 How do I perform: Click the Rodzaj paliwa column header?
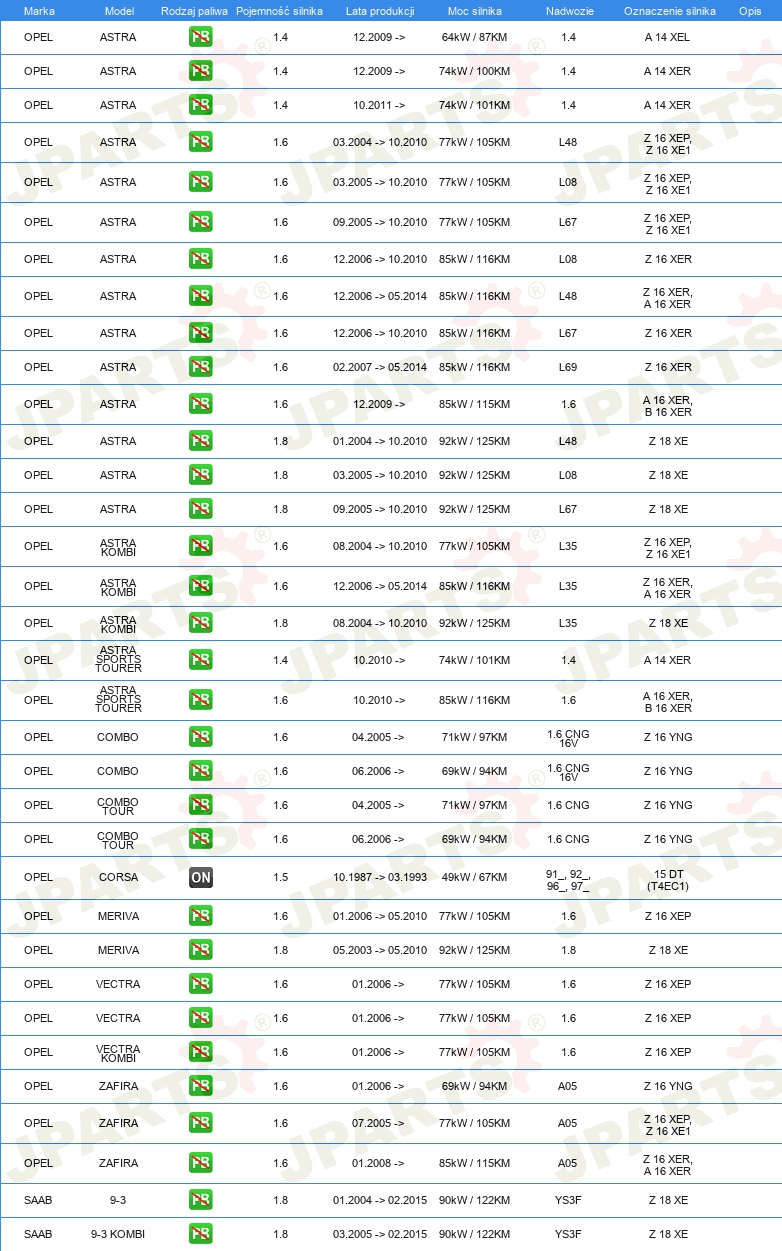click(195, 11)
